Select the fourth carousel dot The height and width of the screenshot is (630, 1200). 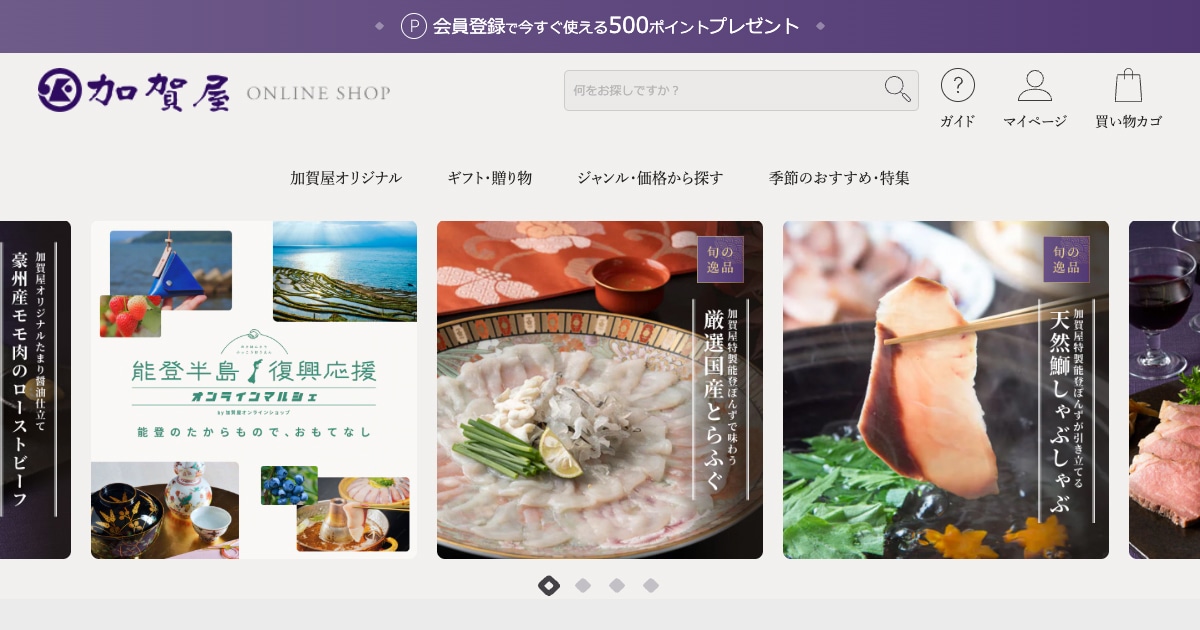(651, 585)
